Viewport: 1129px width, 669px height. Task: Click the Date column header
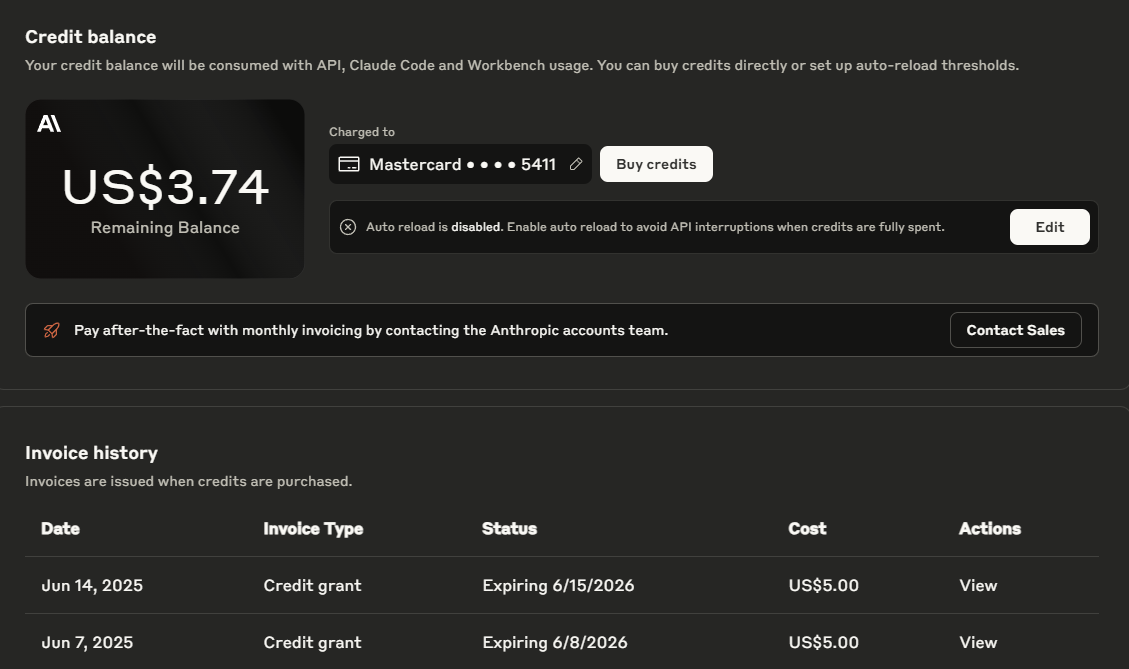(x=60, y=529)
